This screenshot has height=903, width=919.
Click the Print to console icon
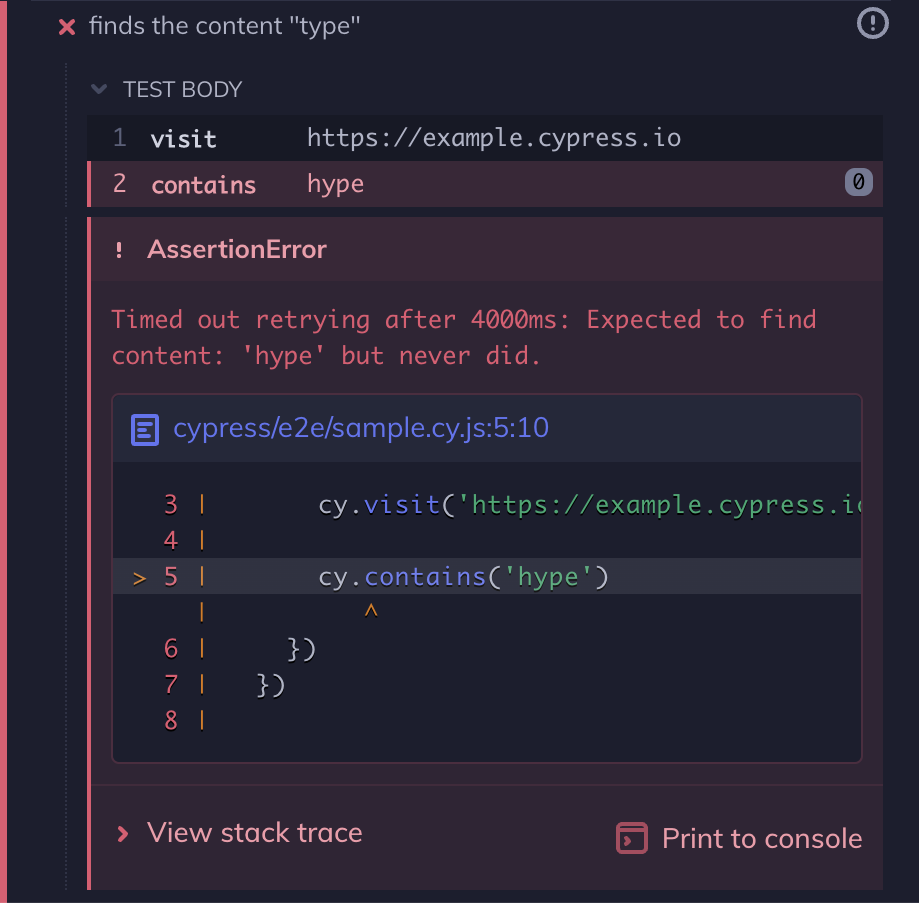pos(632,839)
